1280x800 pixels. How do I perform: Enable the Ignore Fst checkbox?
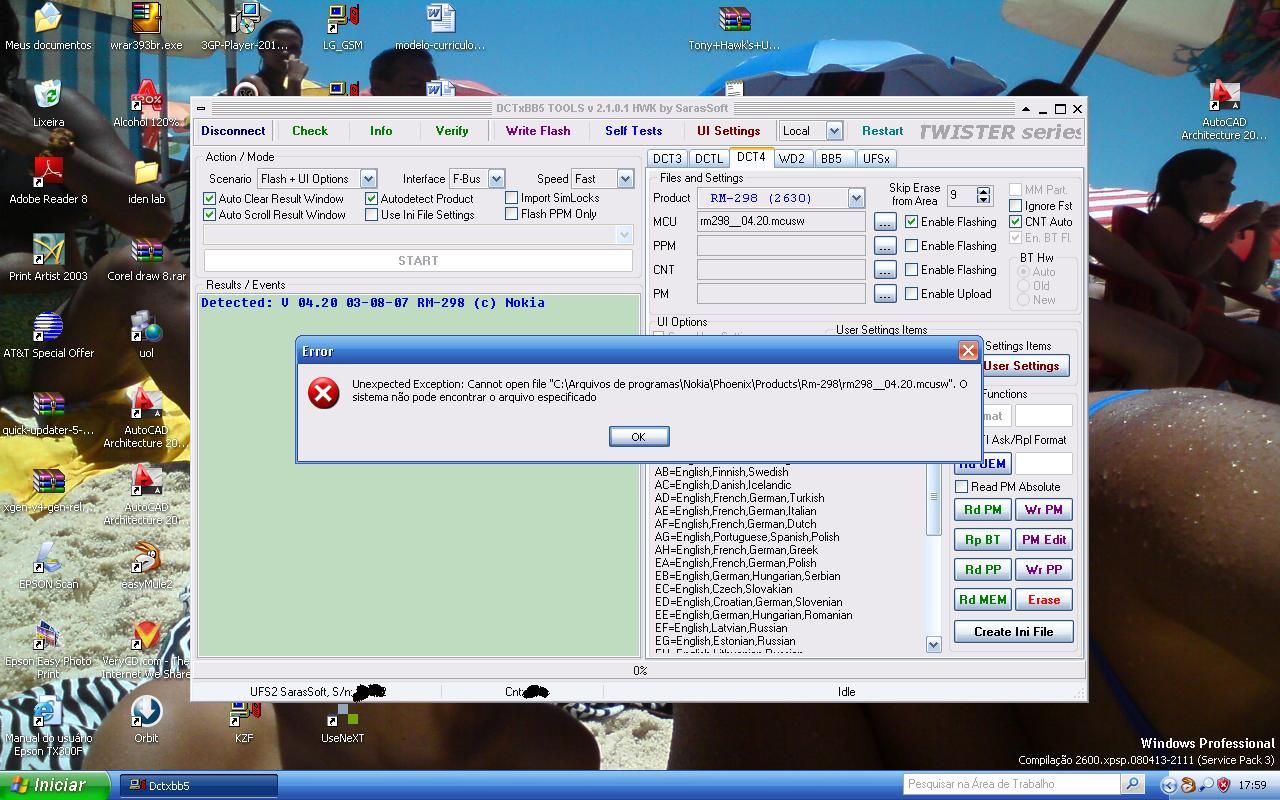click(1016, 206)
